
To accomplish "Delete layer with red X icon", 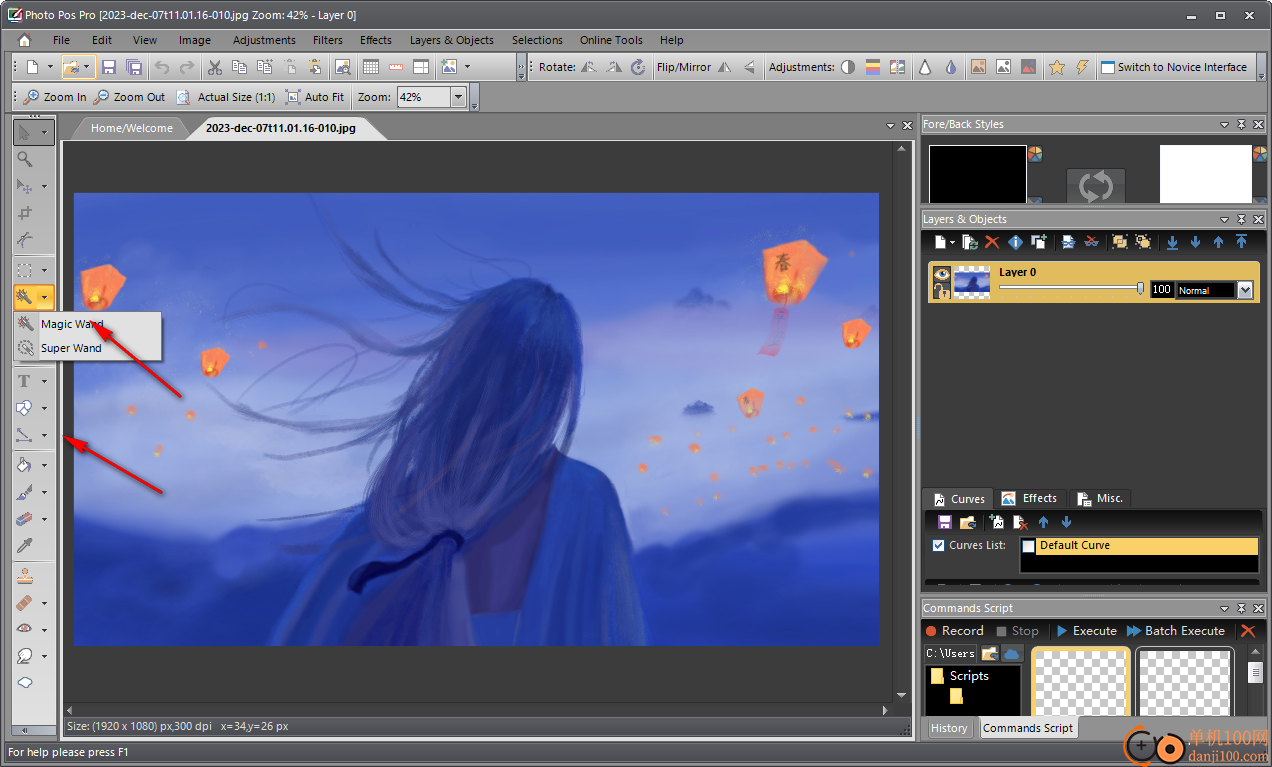I will pos(992,242).
